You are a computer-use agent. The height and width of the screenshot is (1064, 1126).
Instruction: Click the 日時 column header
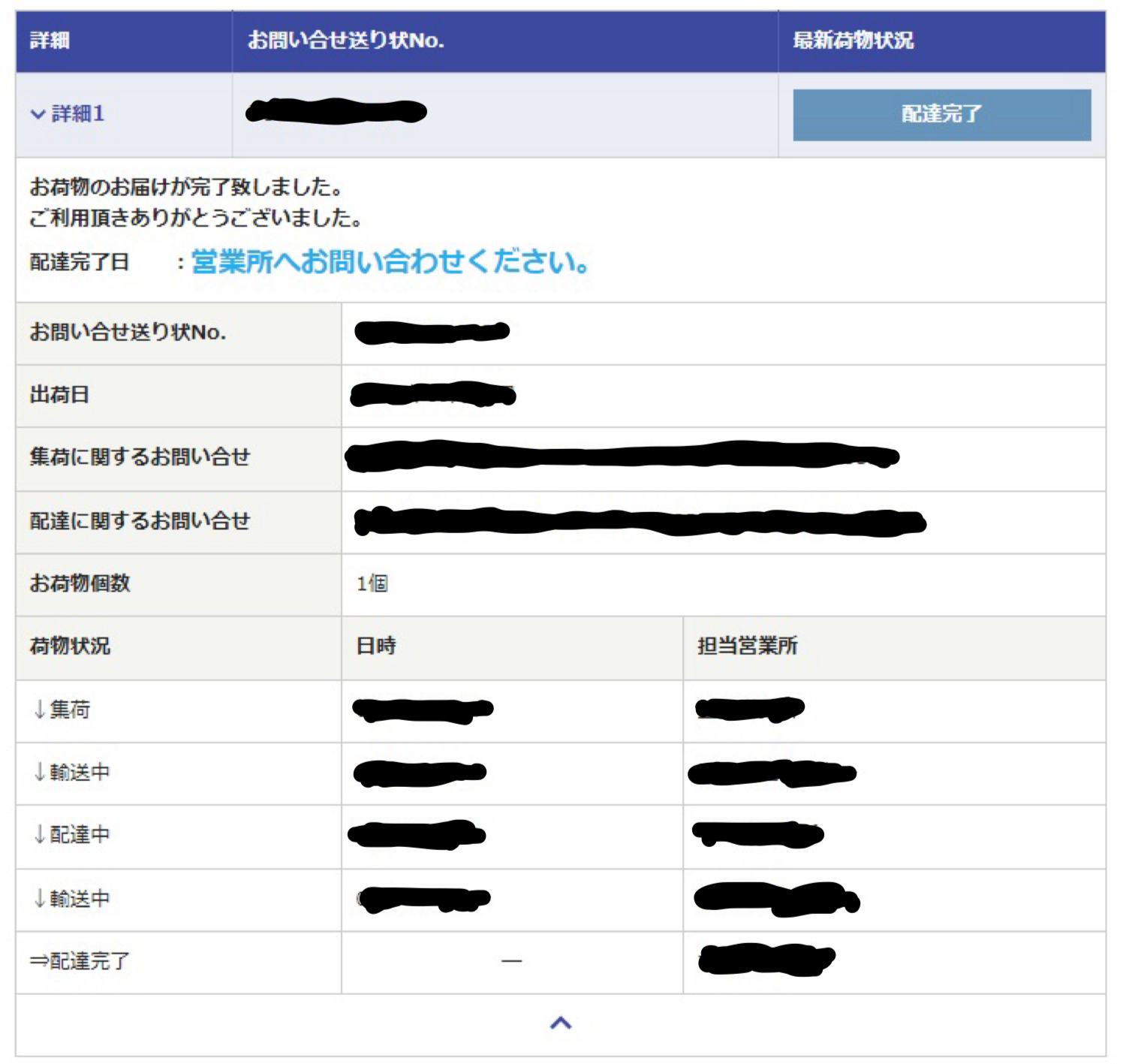[376, 646]
